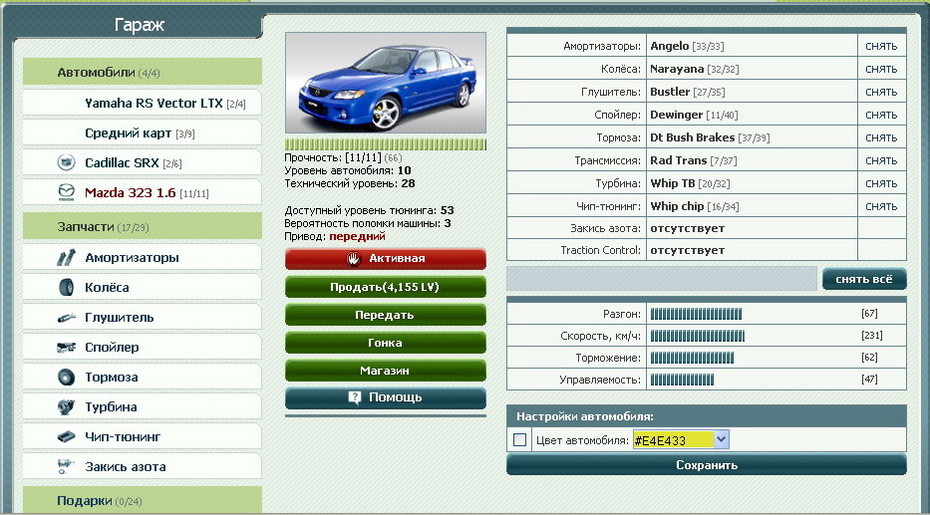Viewport: 930px width, 515px height.
Task: Click the brake disc icon next to Тормоза
Action: (66, 377)
